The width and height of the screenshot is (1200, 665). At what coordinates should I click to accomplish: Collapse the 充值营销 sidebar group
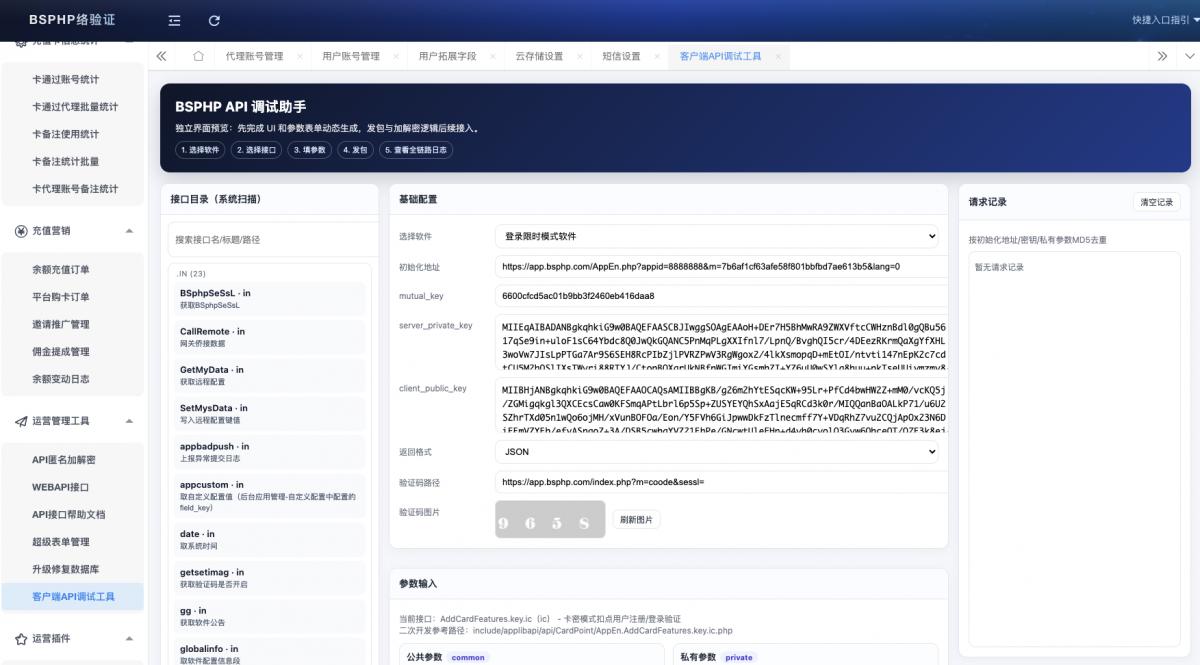(x=129, y=231)
